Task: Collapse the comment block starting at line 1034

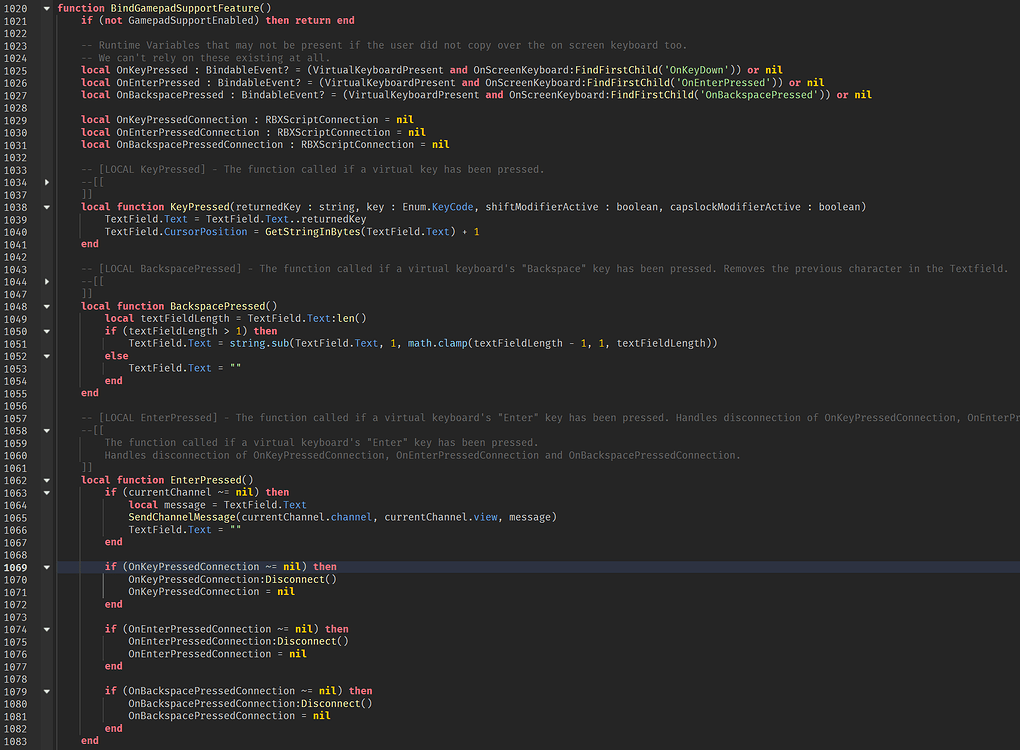Action: click(44, 182)
